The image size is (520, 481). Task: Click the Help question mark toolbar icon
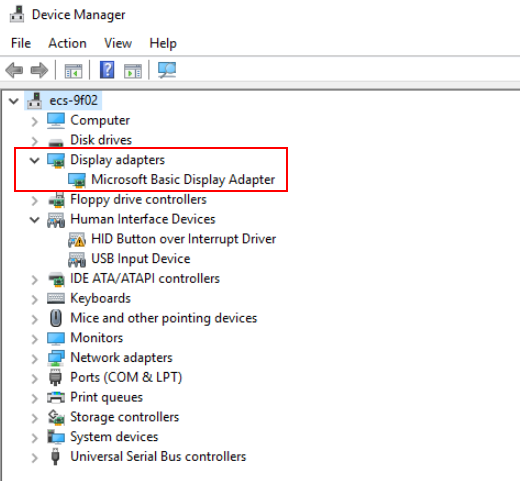coord(107,70)
